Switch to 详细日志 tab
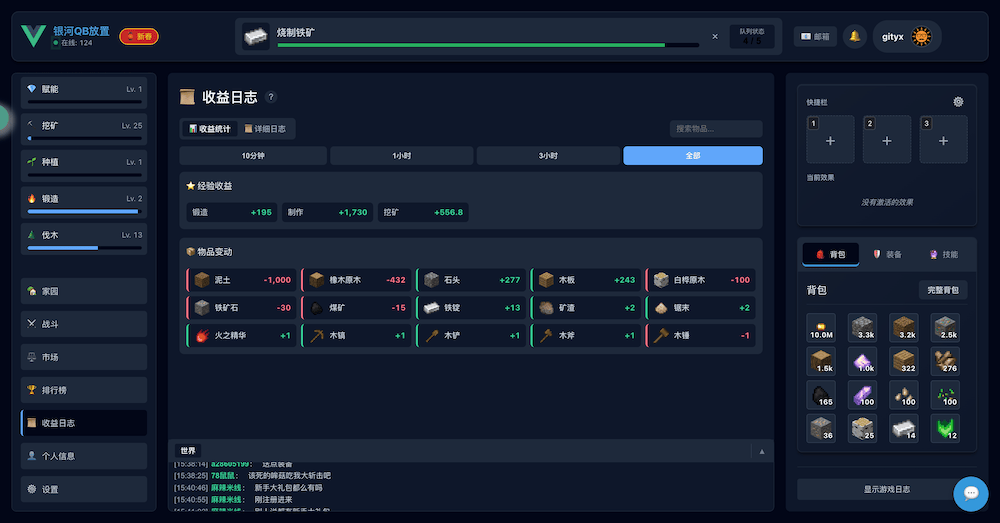This screenshot has height=523, width=1000. coord(266,129)
